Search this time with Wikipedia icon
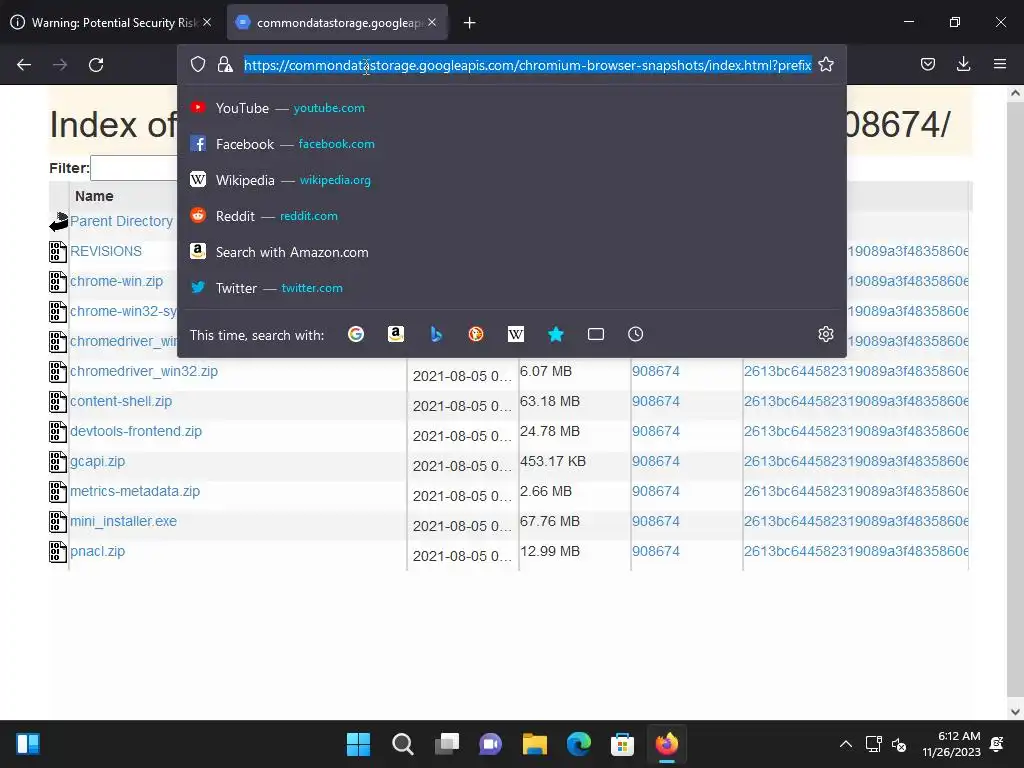The image size is (1024, 768). tap(516, 334)
